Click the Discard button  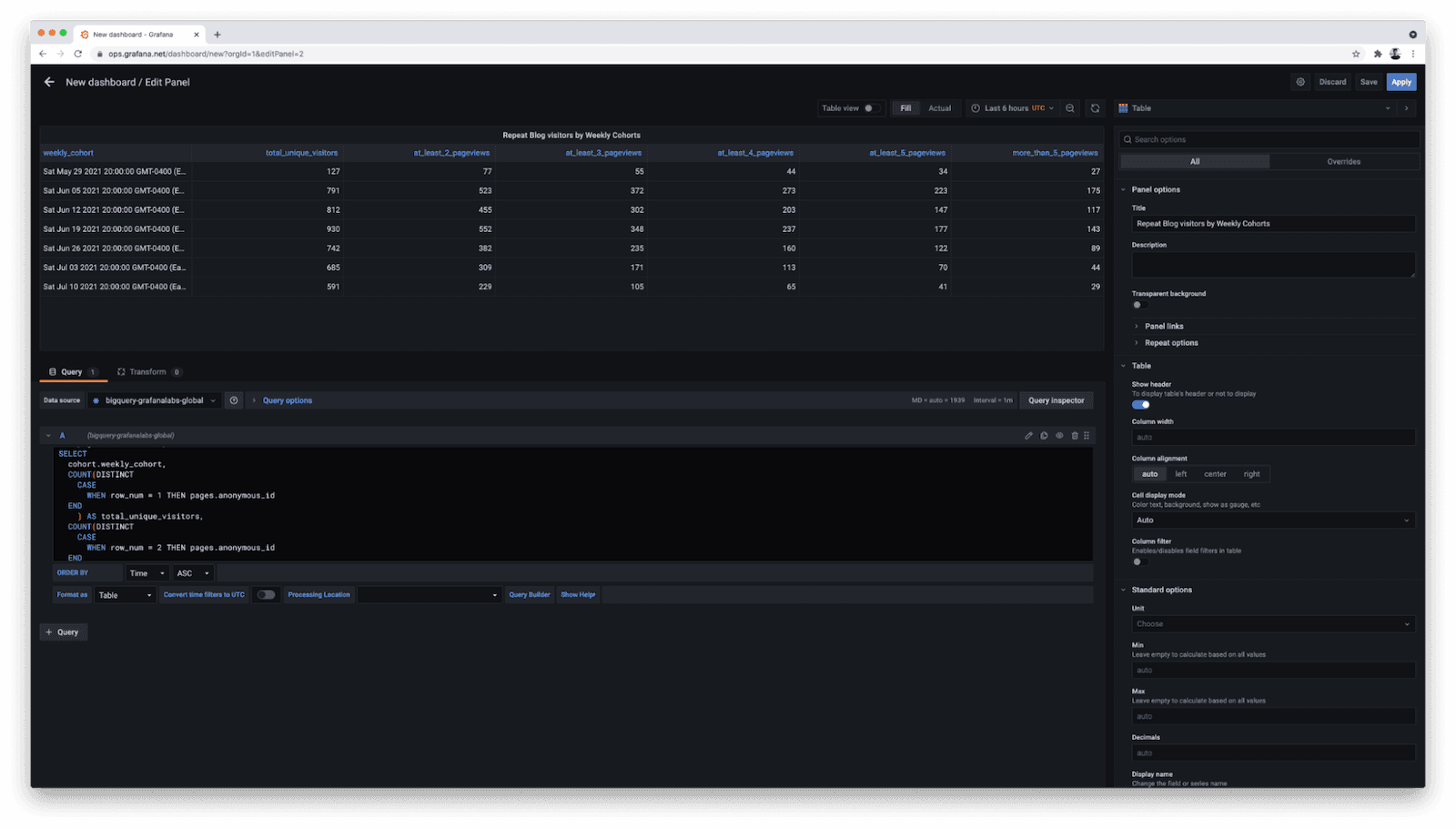tap(1332, 82)
